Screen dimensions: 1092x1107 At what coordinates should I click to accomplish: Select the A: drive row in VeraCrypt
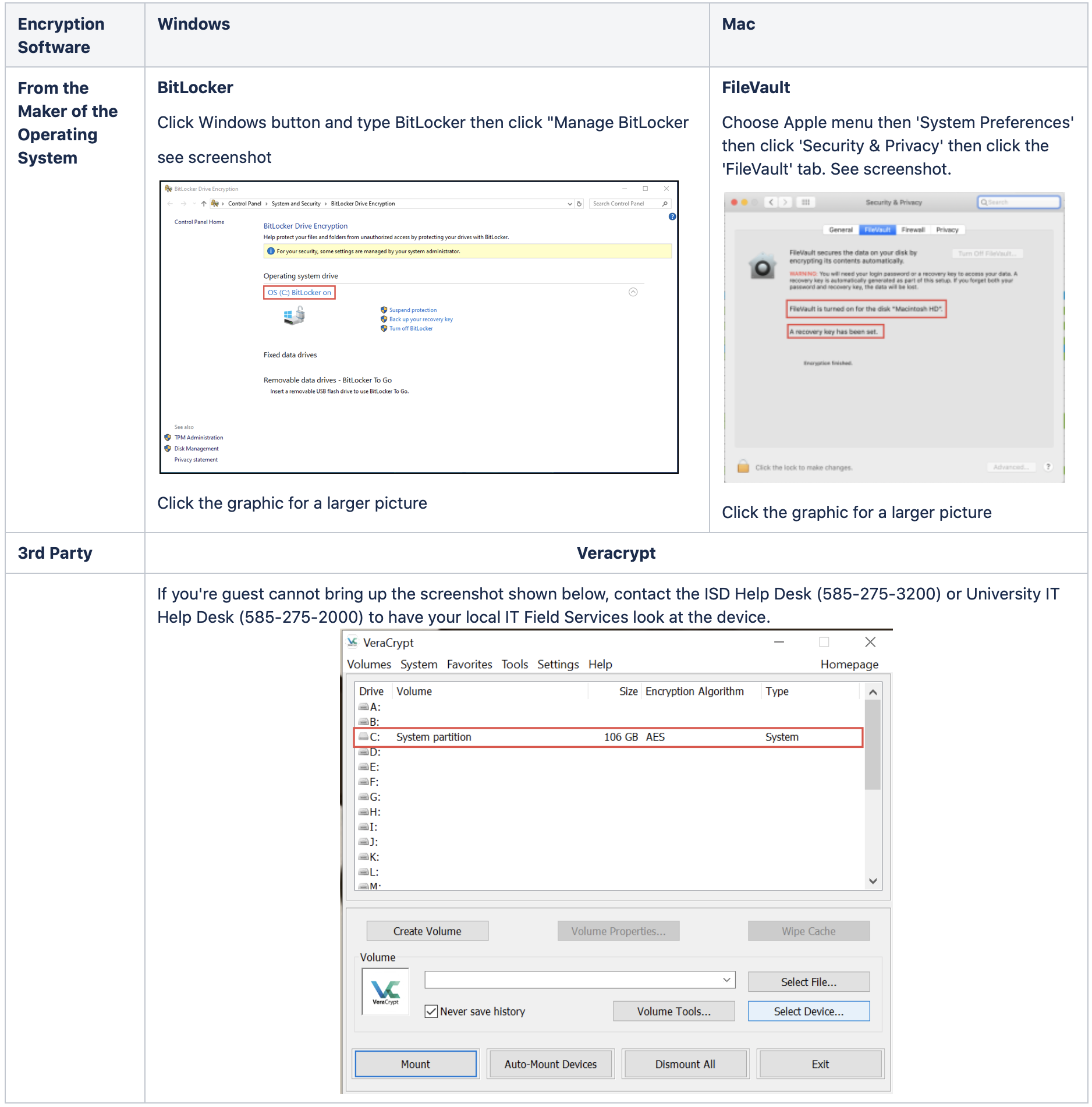(x=608, y=707)
